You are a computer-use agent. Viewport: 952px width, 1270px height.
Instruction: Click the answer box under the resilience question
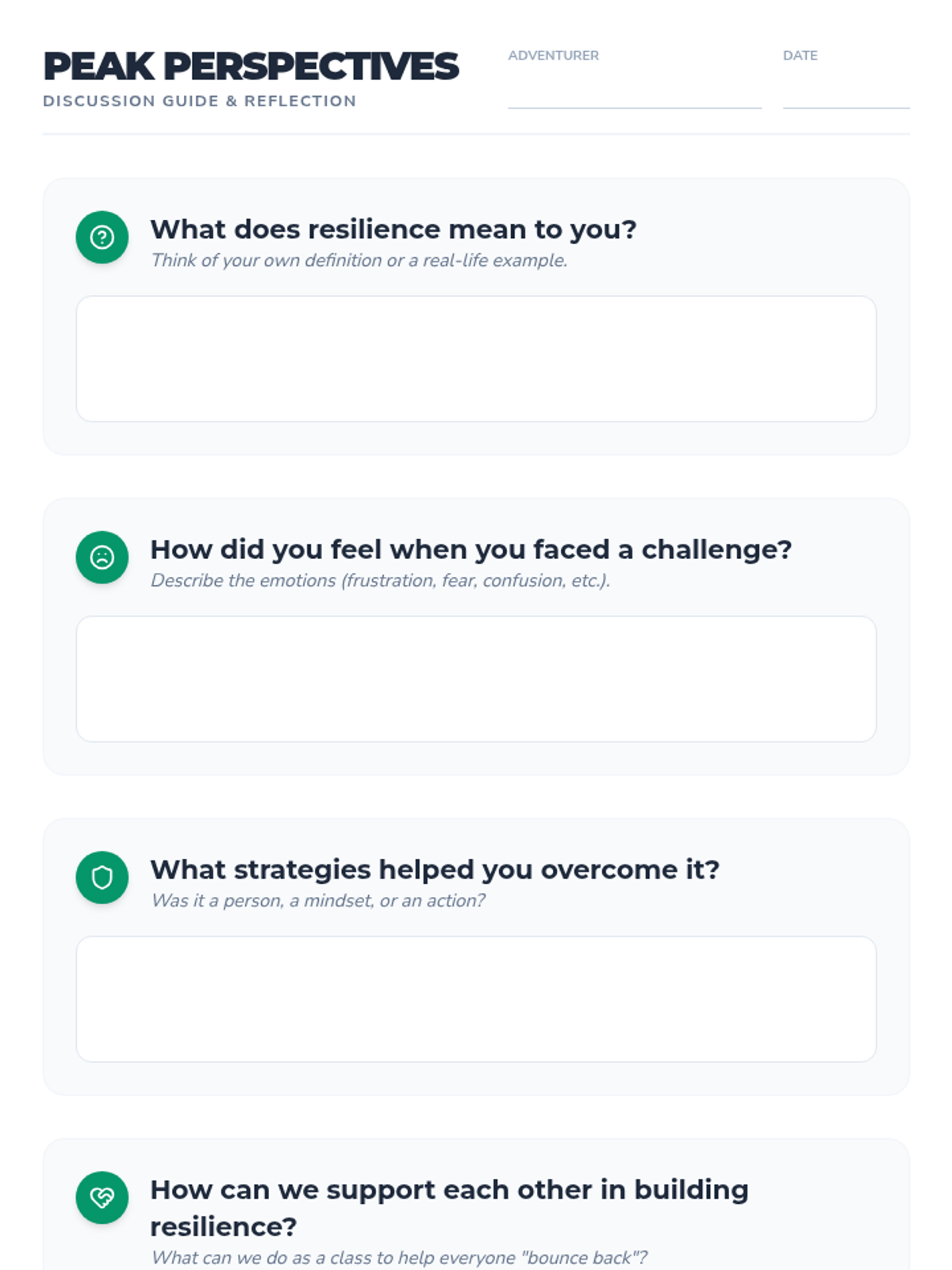[476, 359]
